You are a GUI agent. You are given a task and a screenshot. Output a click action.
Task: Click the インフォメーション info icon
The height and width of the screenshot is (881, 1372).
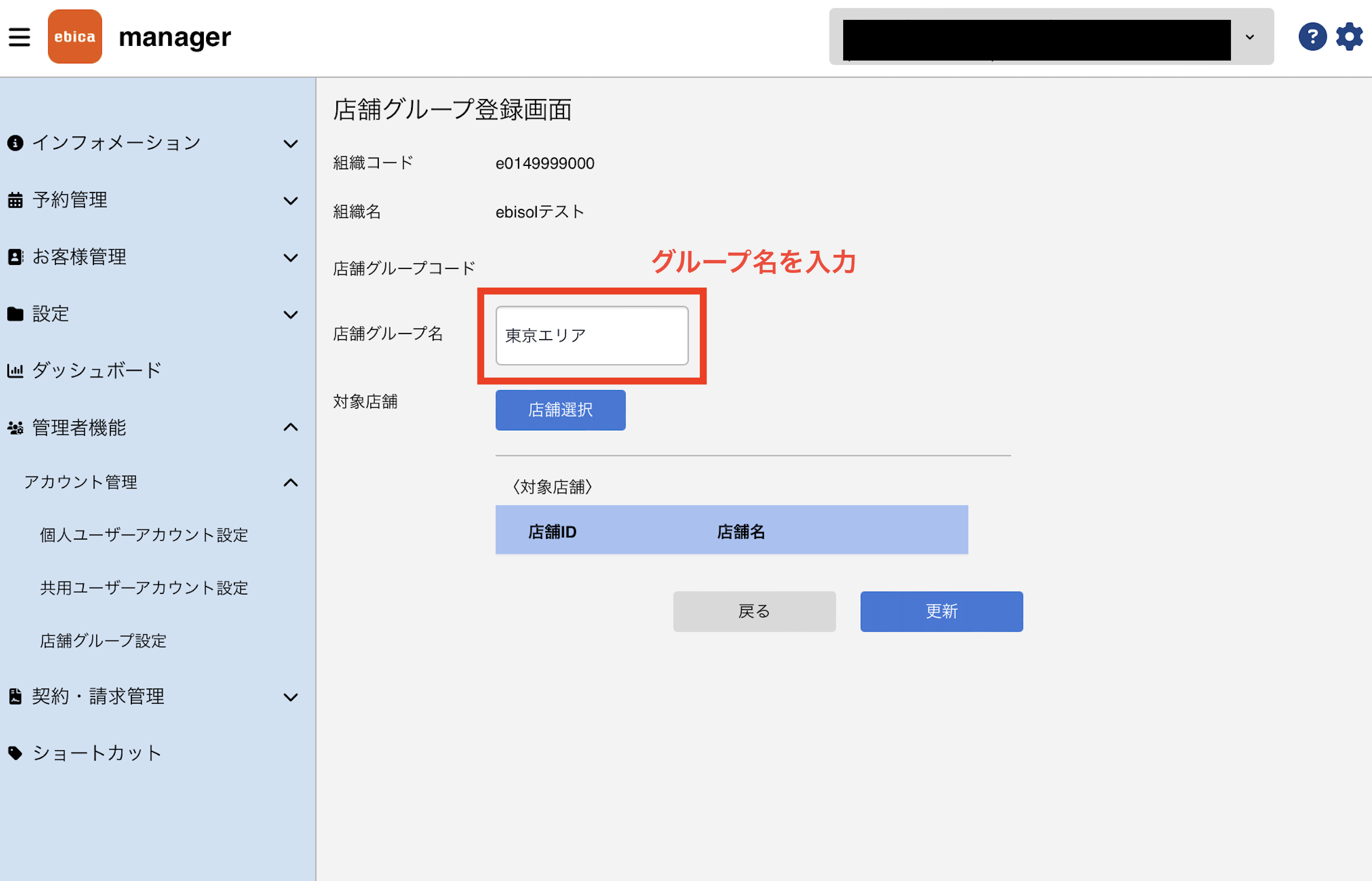coord(15,143)
